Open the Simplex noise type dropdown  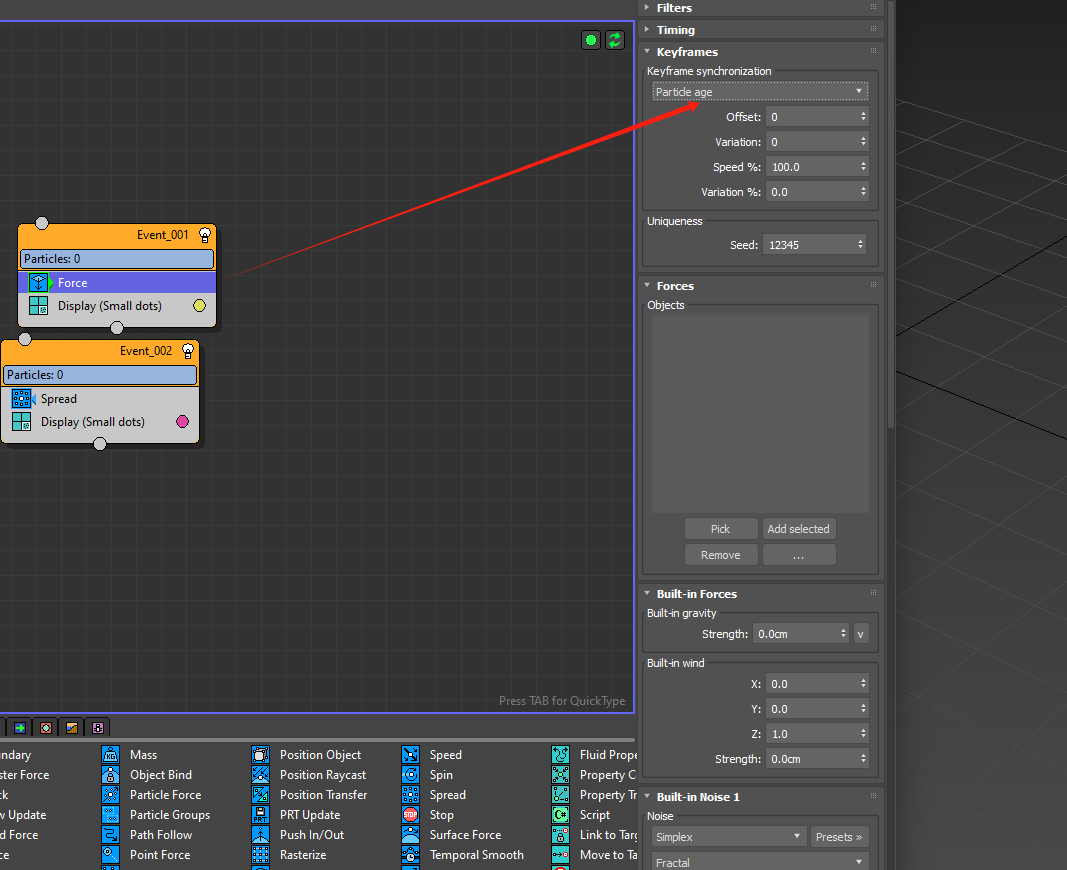[x=728, y=837]
